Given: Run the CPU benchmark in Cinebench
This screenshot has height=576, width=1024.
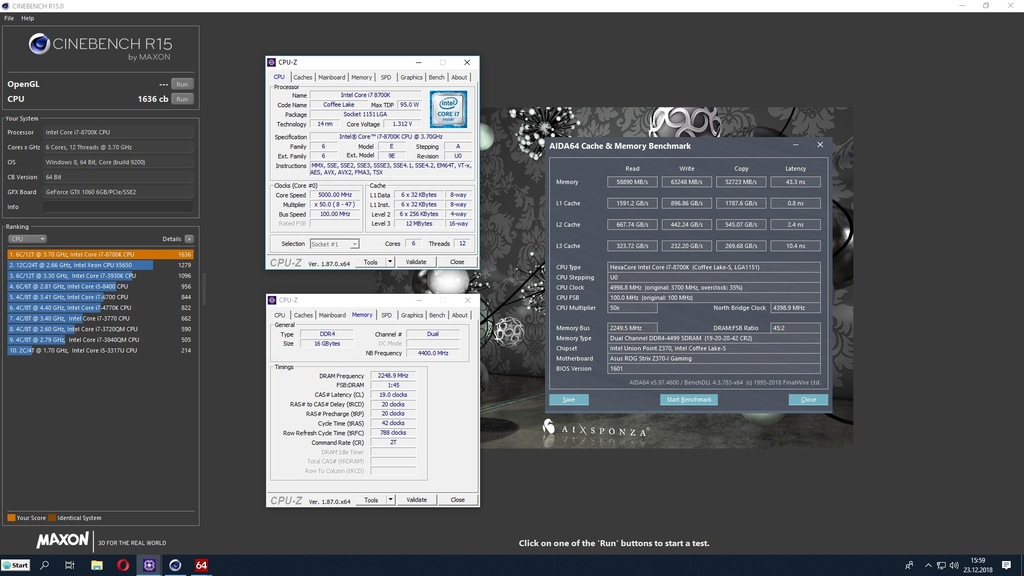Looking at the screenshot, I should pyautogui.click(x=182, y=99).
